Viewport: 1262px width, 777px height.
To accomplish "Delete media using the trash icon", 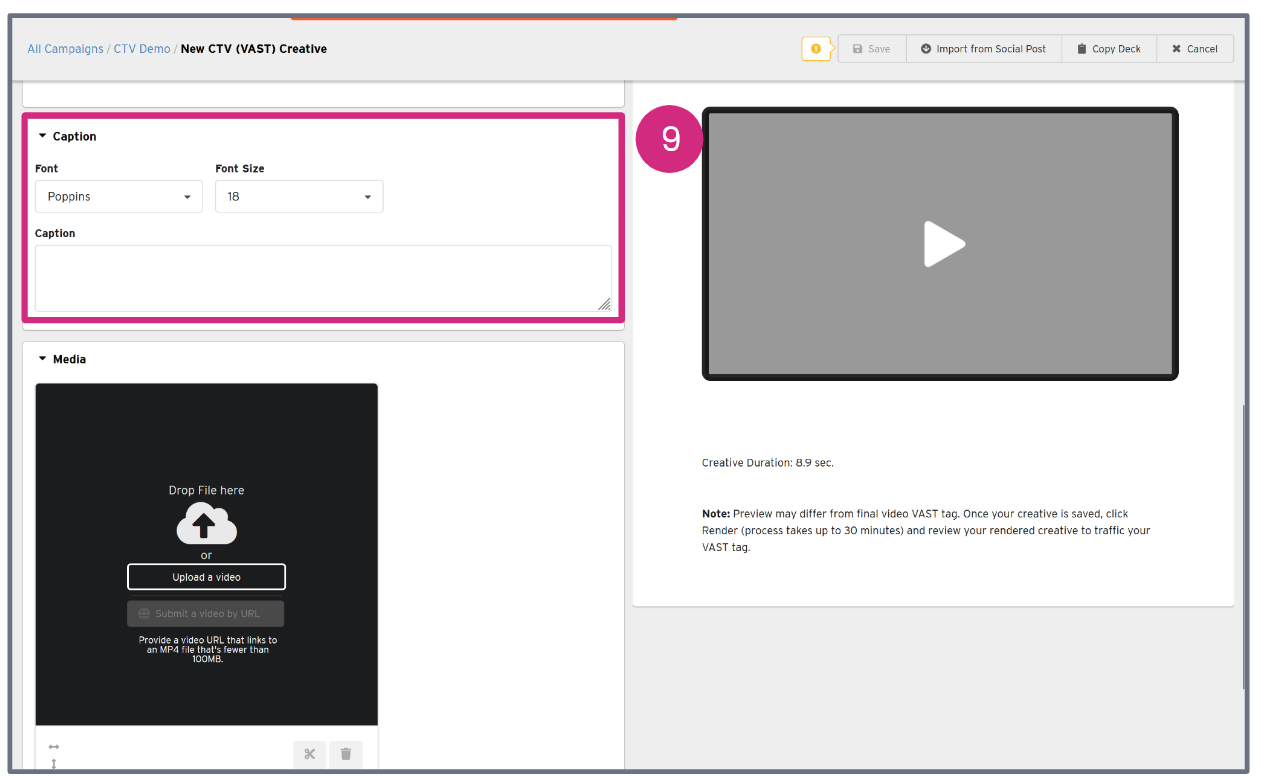I will tap(346, 754).
